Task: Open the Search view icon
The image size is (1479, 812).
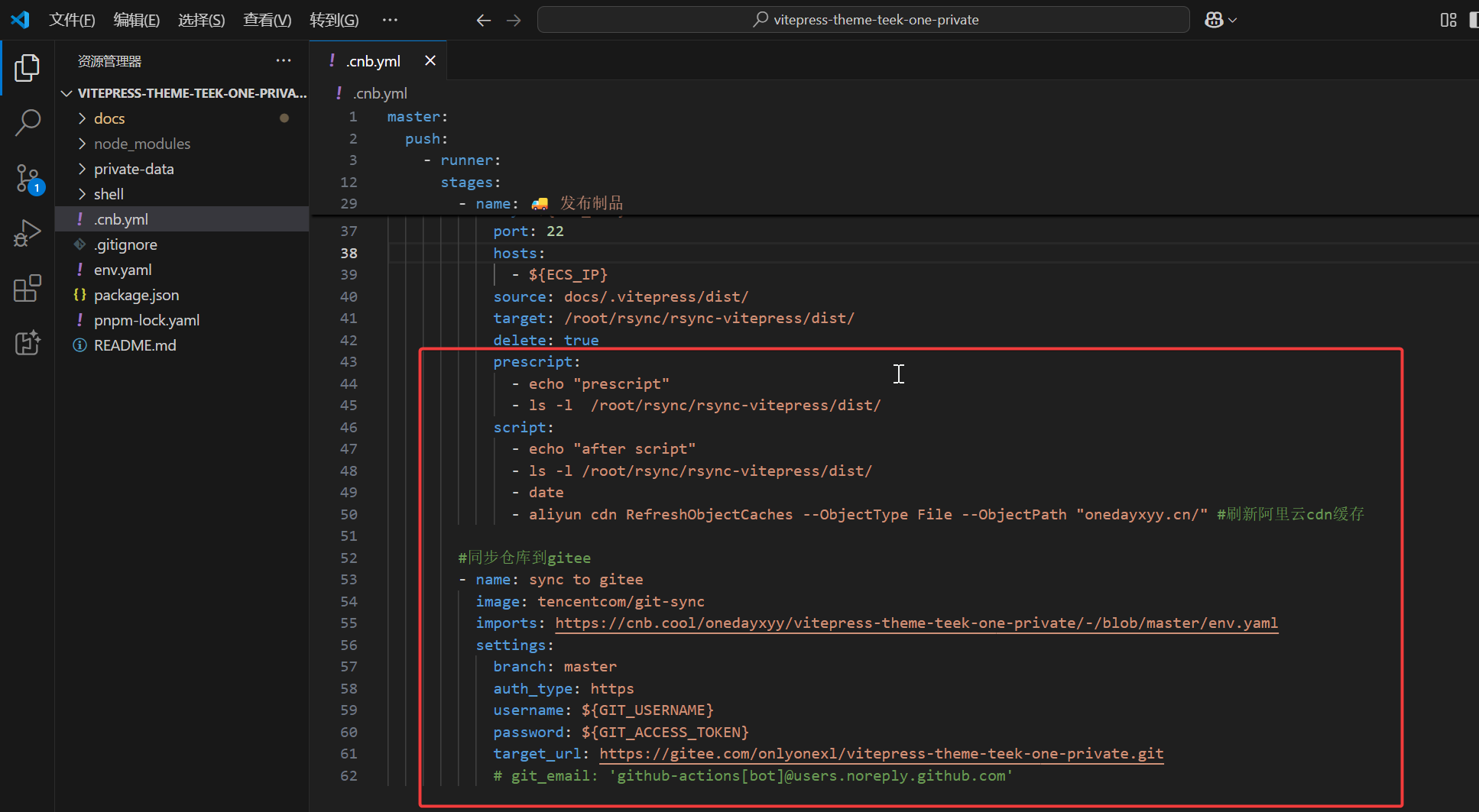Action: click(28, 122)
